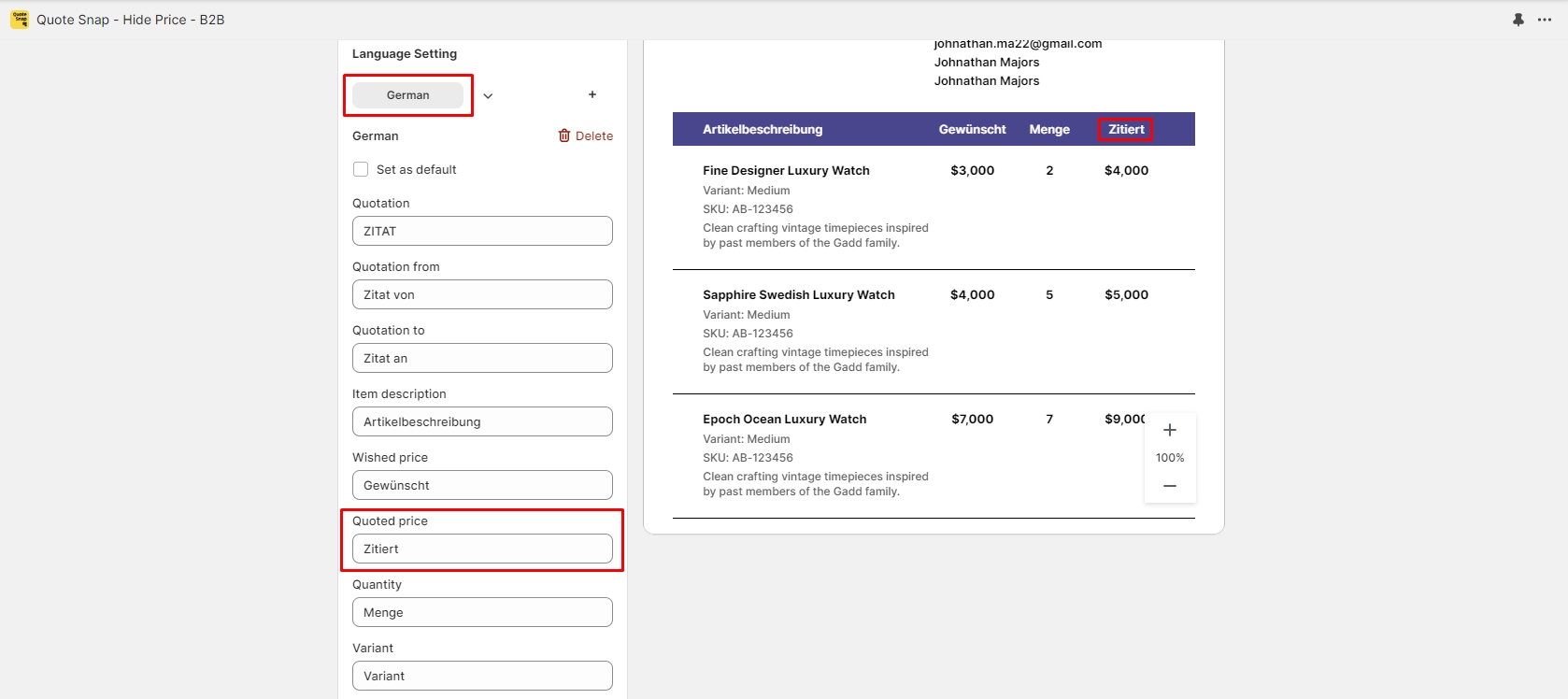This screenshot has width=1568, height=699.
Task: Click the Quantity field containing Menge
Action: [x=482, y=612]
